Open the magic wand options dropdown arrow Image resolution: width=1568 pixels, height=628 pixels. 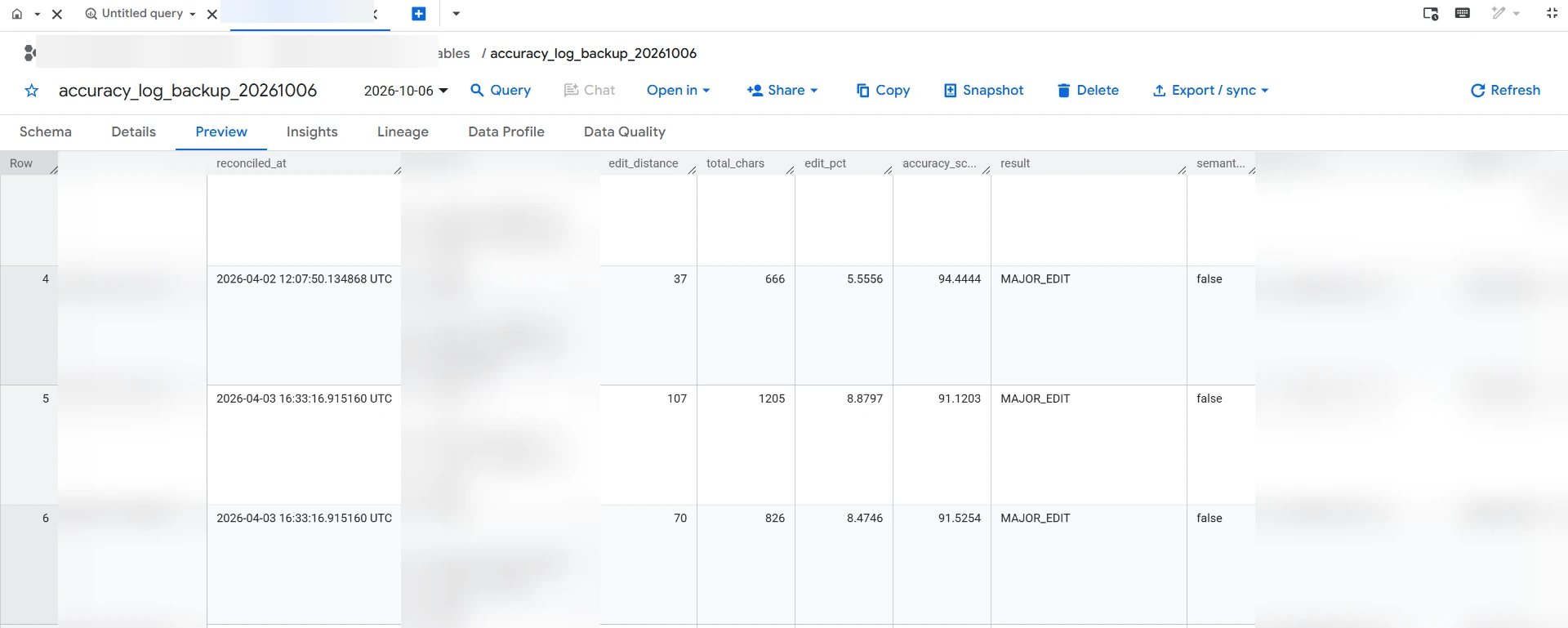tap(1517, 13)
